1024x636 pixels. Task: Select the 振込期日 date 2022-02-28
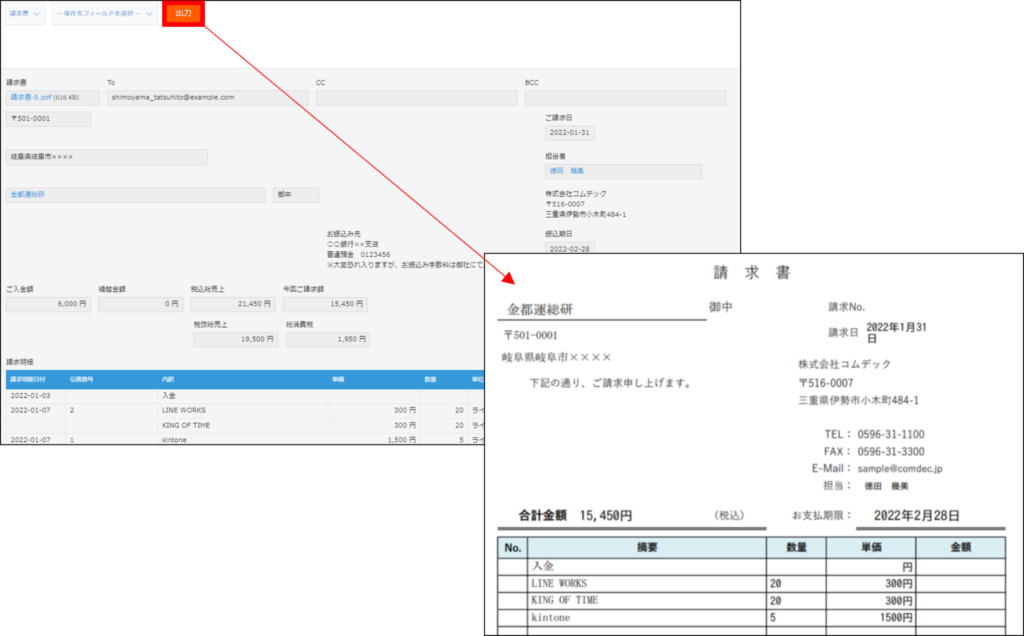click(569, 247)
